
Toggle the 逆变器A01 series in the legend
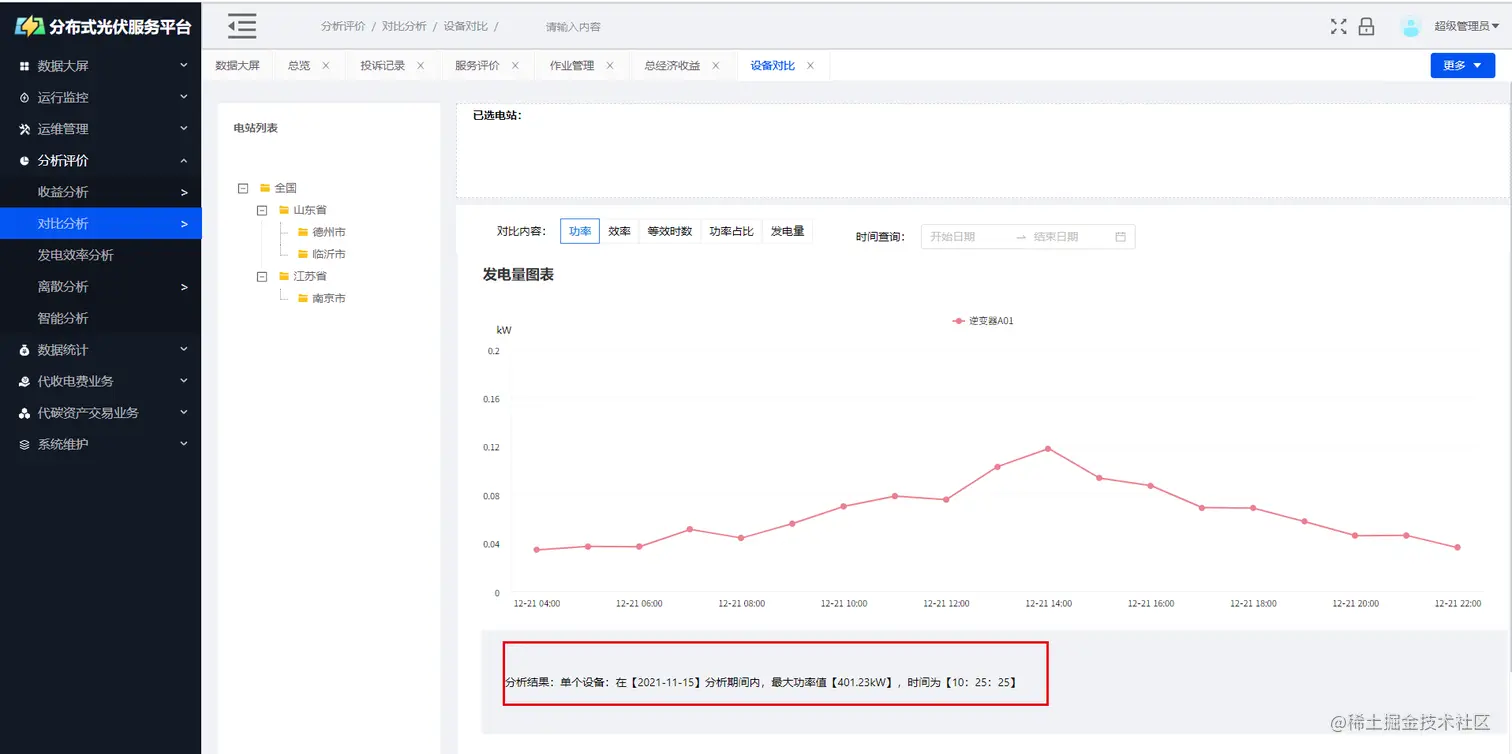[x=991, y=323]
